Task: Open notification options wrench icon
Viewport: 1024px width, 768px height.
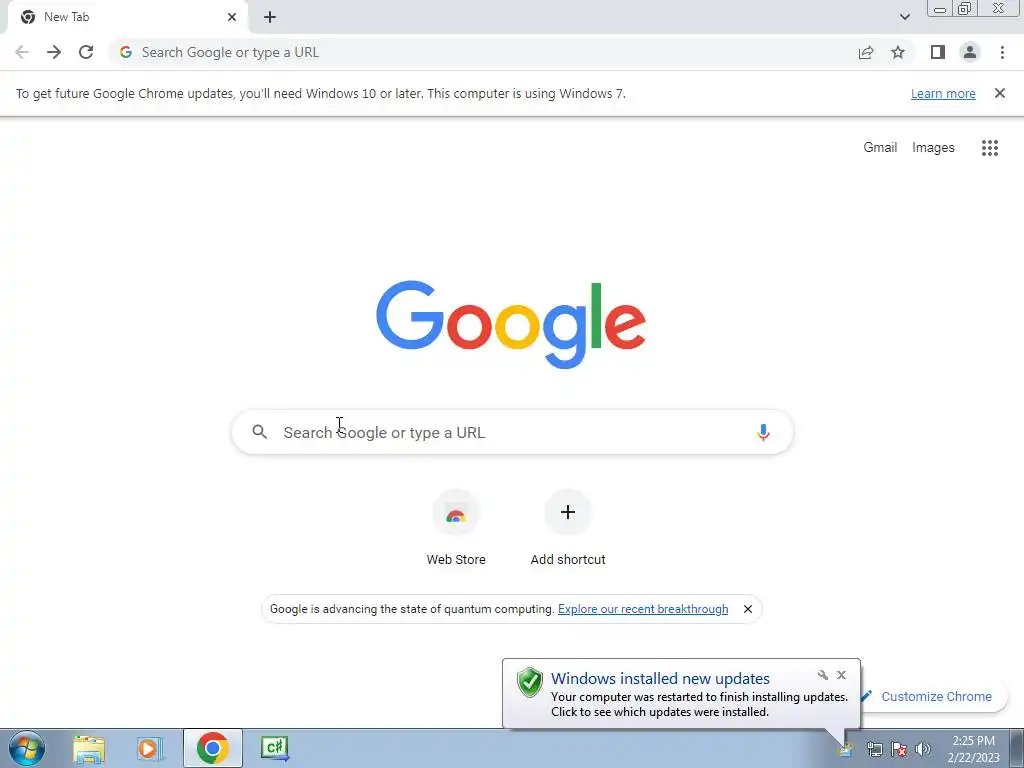Action: point(823,675)
